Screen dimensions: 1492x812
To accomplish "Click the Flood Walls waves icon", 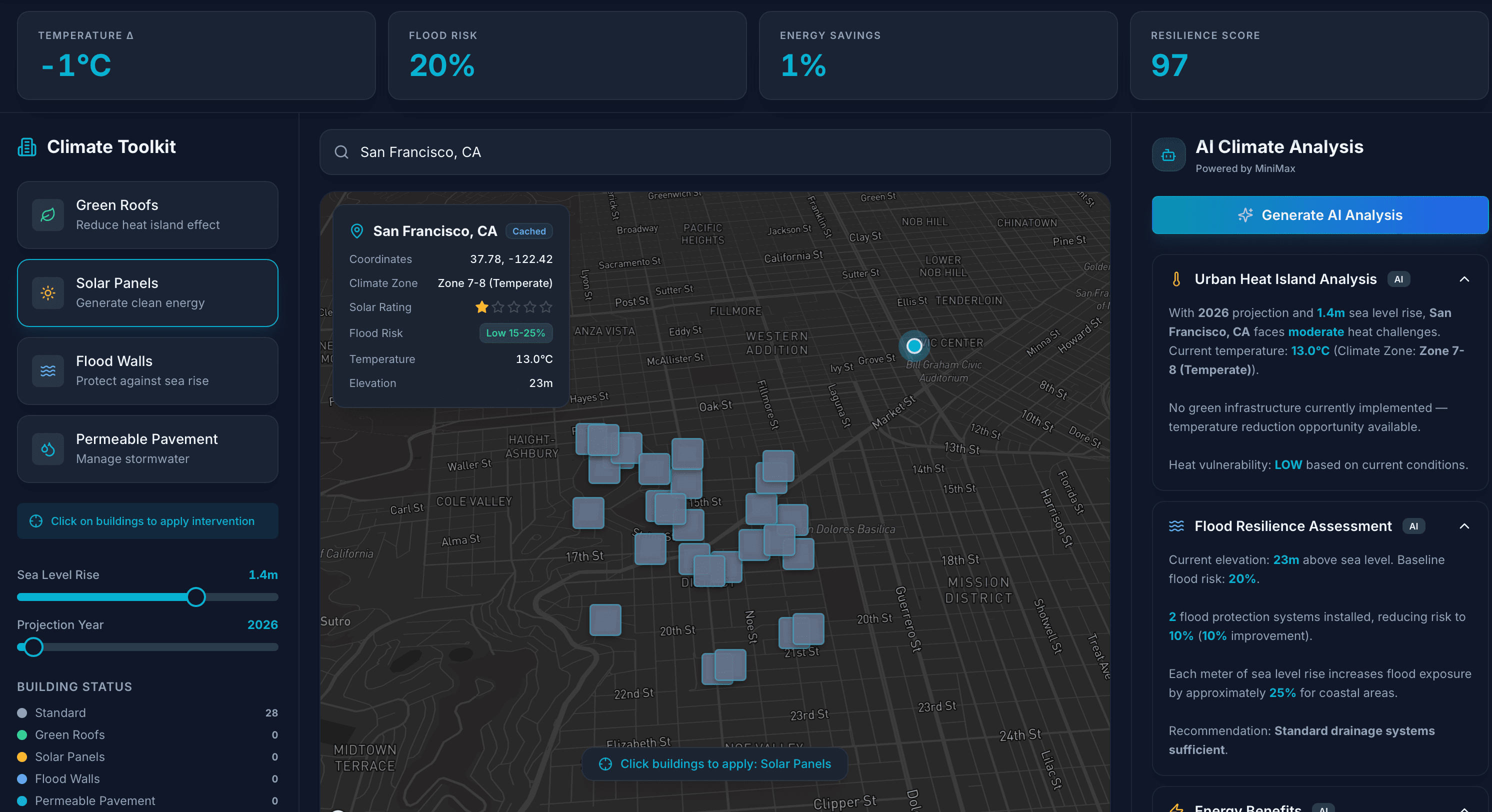I will pyautogui.click(x=48, y=370).
